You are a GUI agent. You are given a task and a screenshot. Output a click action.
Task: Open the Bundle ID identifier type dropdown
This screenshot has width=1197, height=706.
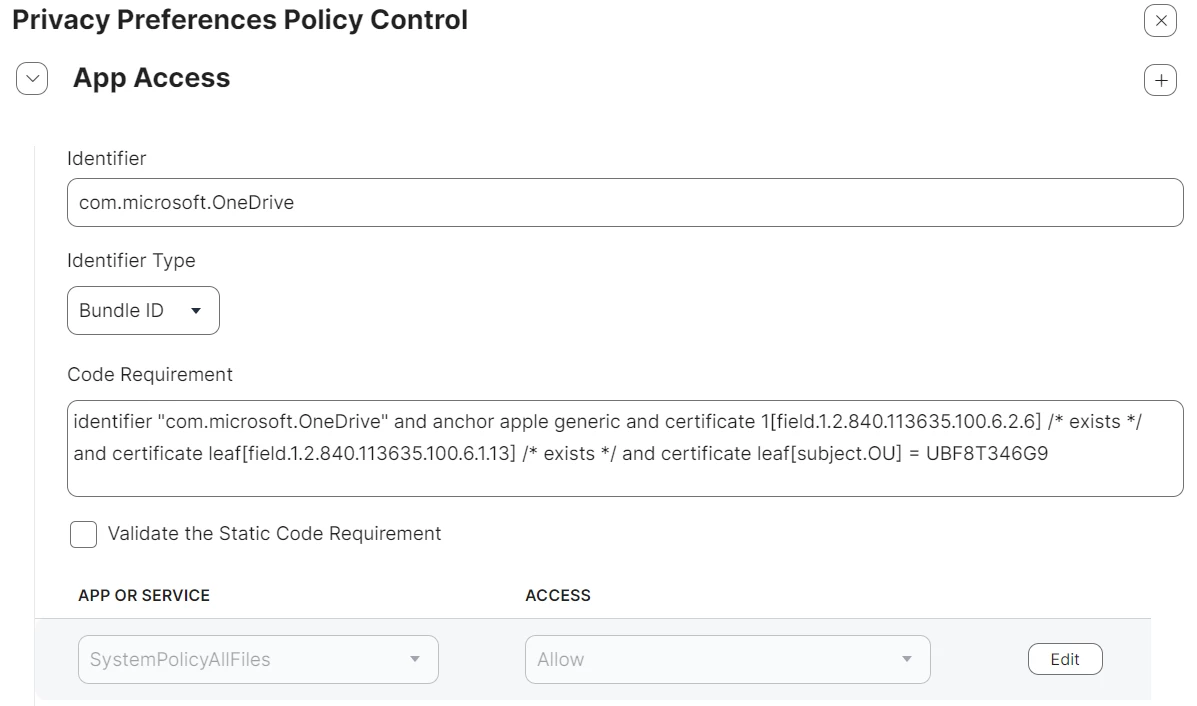pos(144,311)
